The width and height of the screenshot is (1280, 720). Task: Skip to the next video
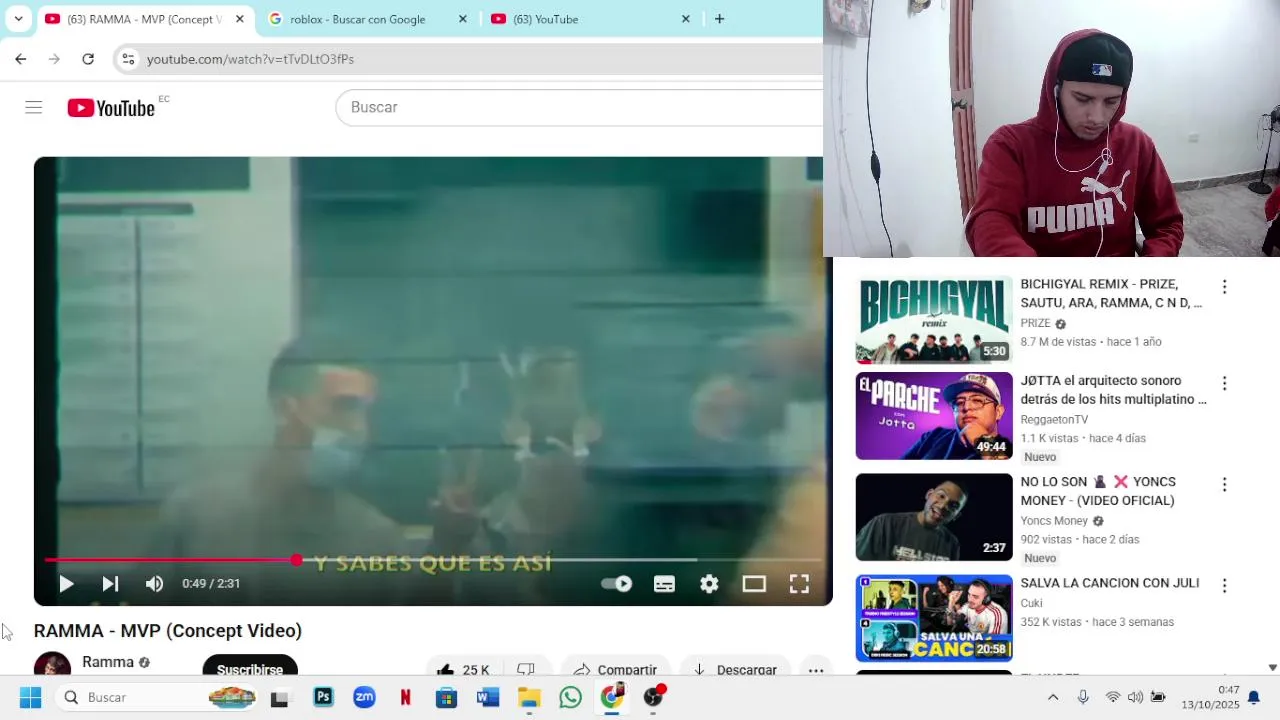(x=110, y=584)
